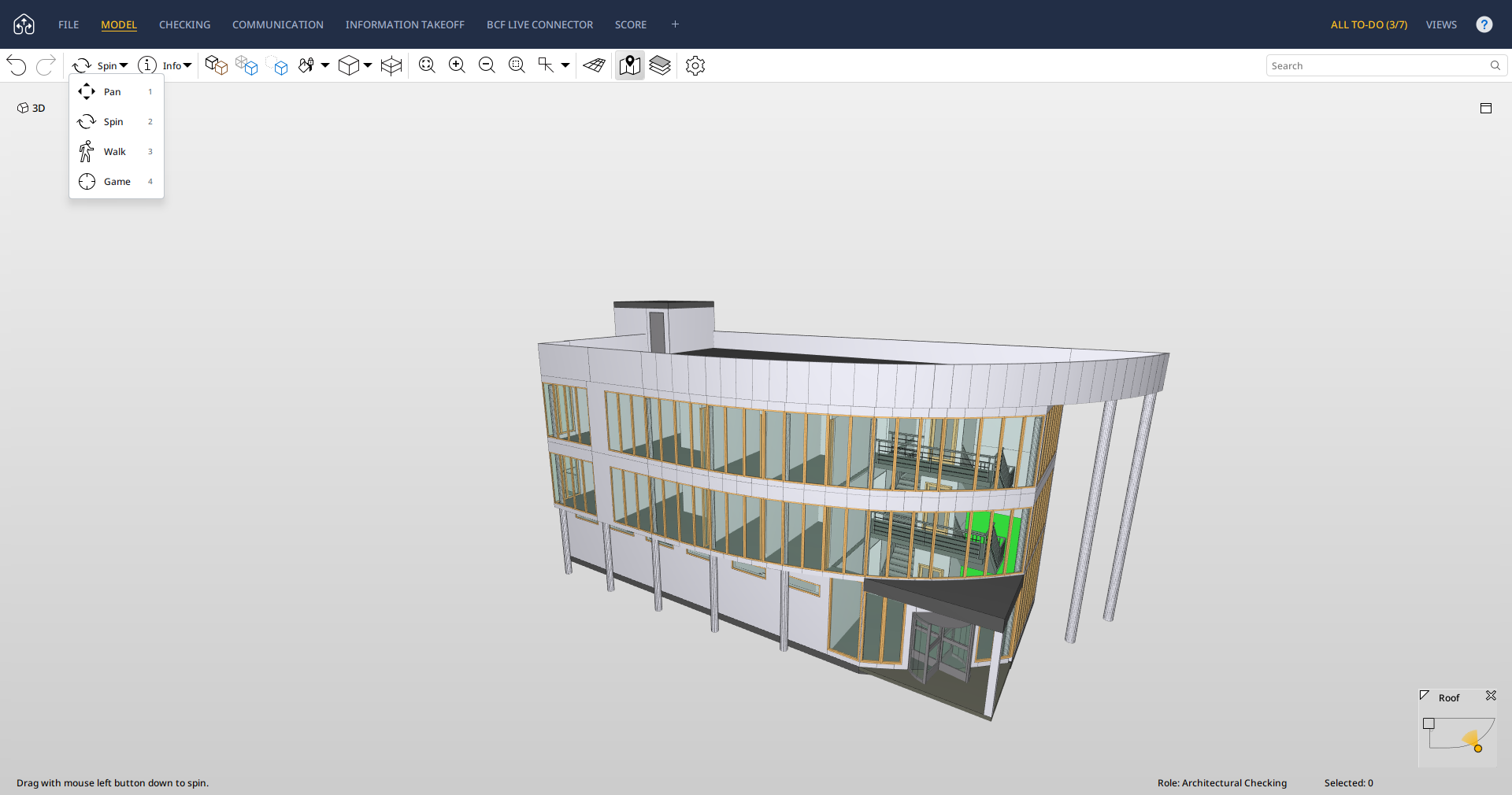This screenshot has width=1512, height=795.
Task: Open the ALL TO-DO (3/7) list
Action: pos(1369,24)
